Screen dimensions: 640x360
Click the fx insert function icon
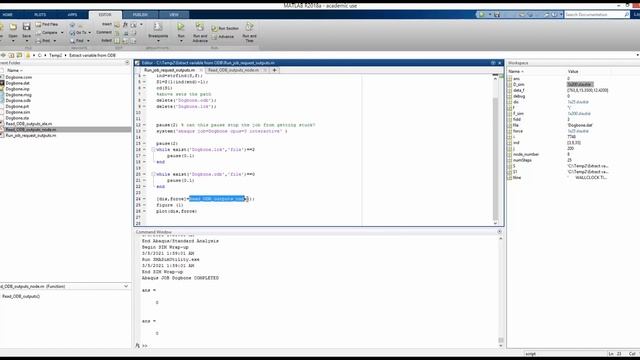pos(125,25)
